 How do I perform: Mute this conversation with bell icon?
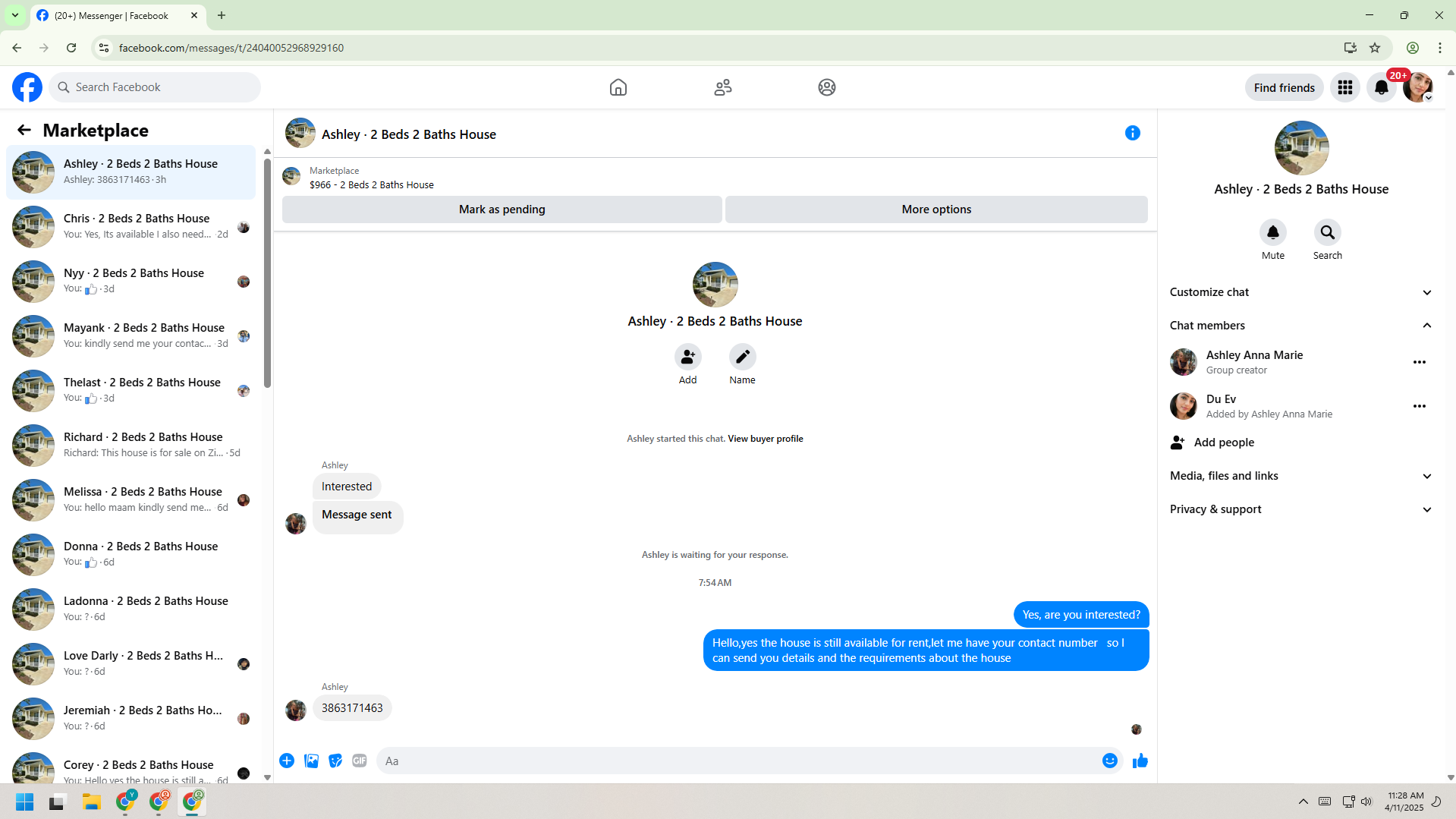tap(1273, 232)
